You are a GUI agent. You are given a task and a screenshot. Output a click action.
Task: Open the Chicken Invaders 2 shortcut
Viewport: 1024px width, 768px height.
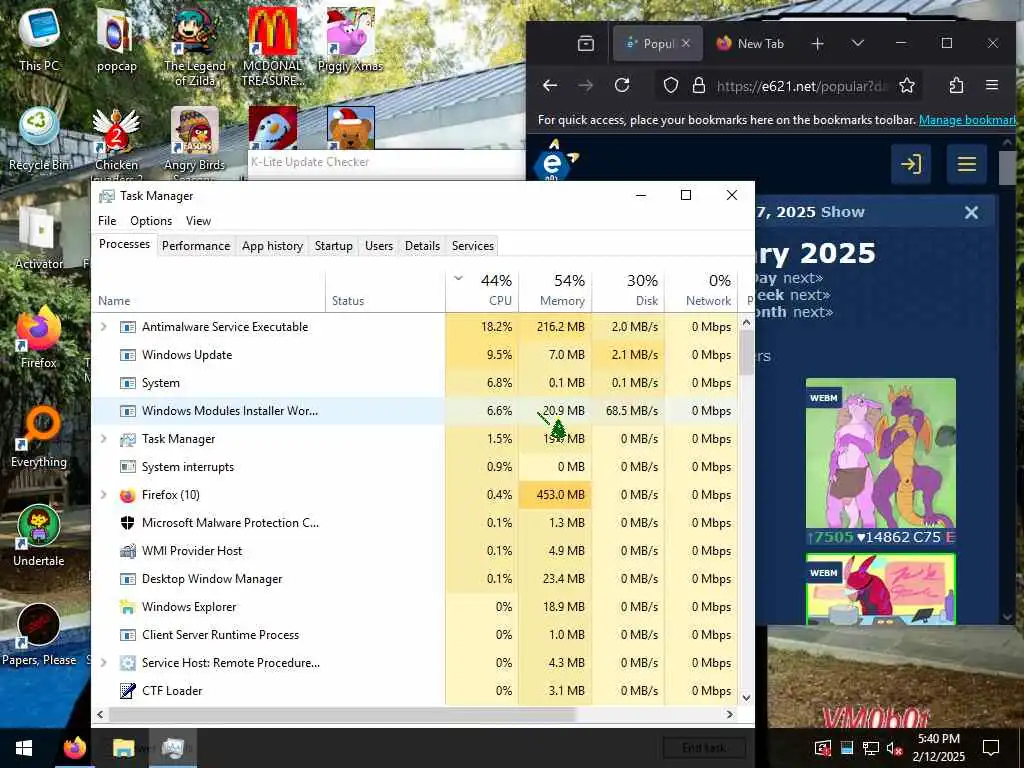(116, 144)
